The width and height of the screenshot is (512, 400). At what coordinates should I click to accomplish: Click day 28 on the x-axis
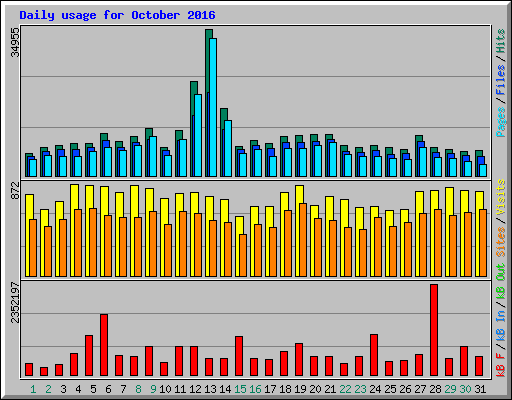tap(435, 389)
